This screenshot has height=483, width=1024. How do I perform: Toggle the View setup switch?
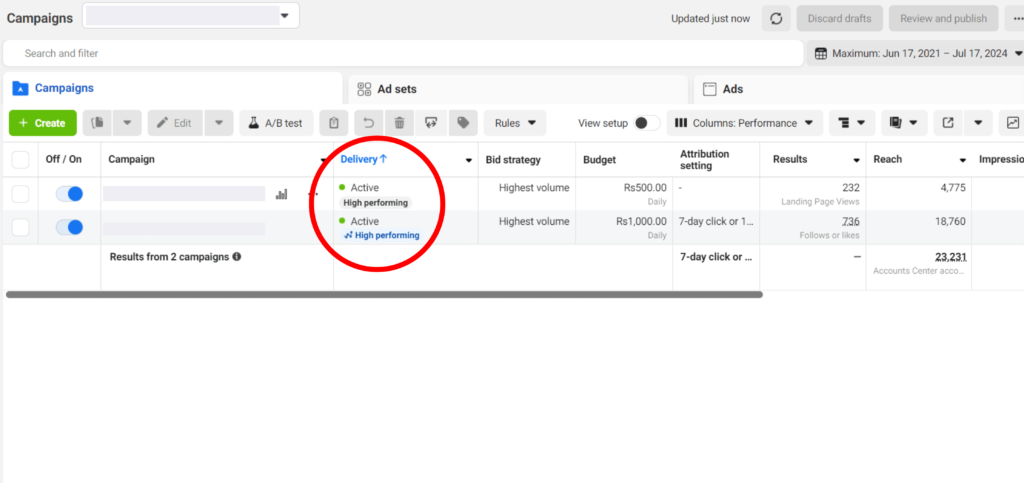click(x=646, y=123)
